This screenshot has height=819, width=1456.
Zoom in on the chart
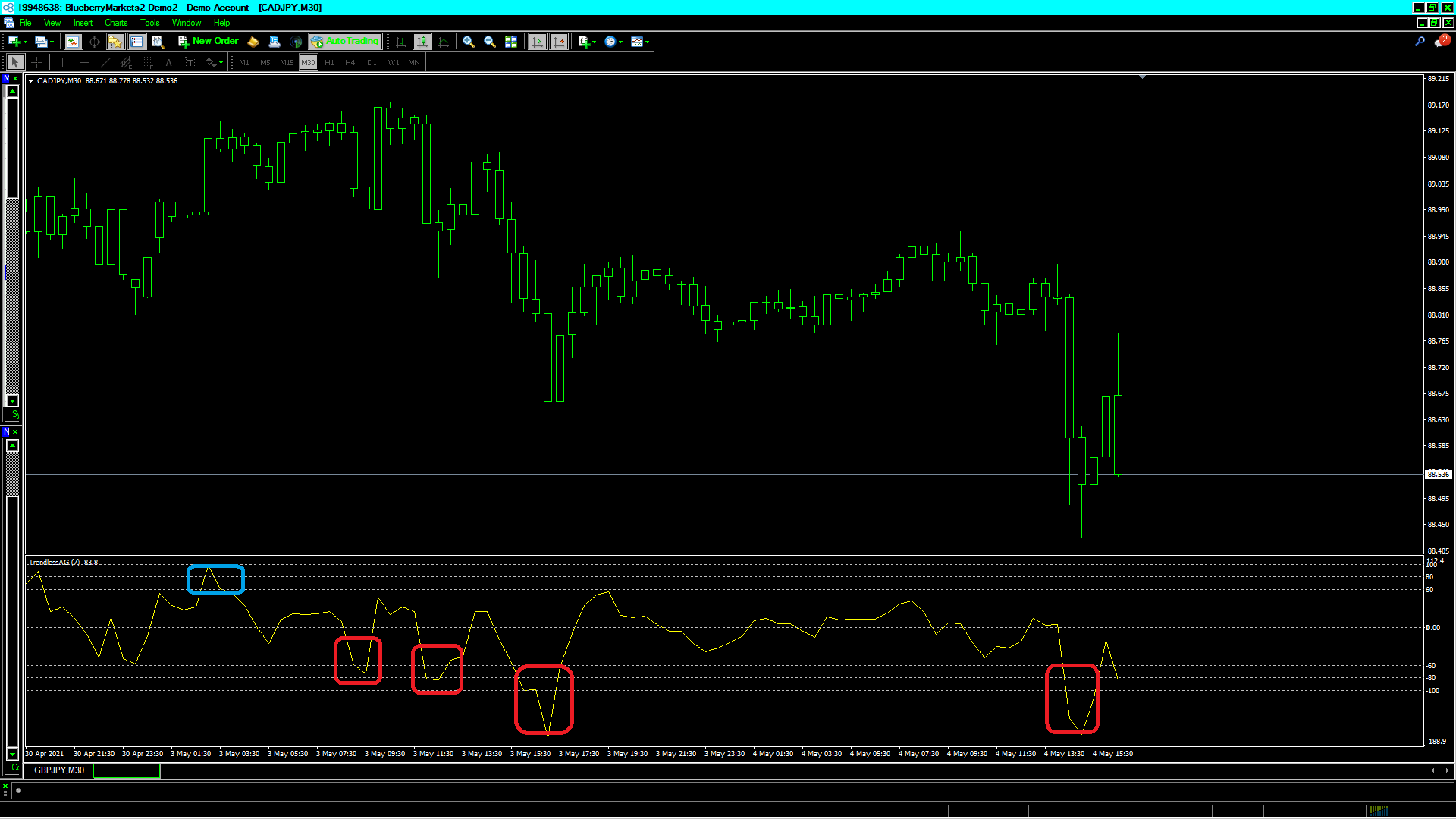coord(469,42)
